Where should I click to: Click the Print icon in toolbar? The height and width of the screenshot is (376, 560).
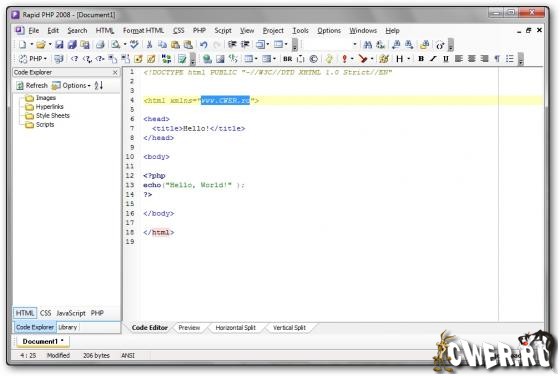(x=100, y=45)
